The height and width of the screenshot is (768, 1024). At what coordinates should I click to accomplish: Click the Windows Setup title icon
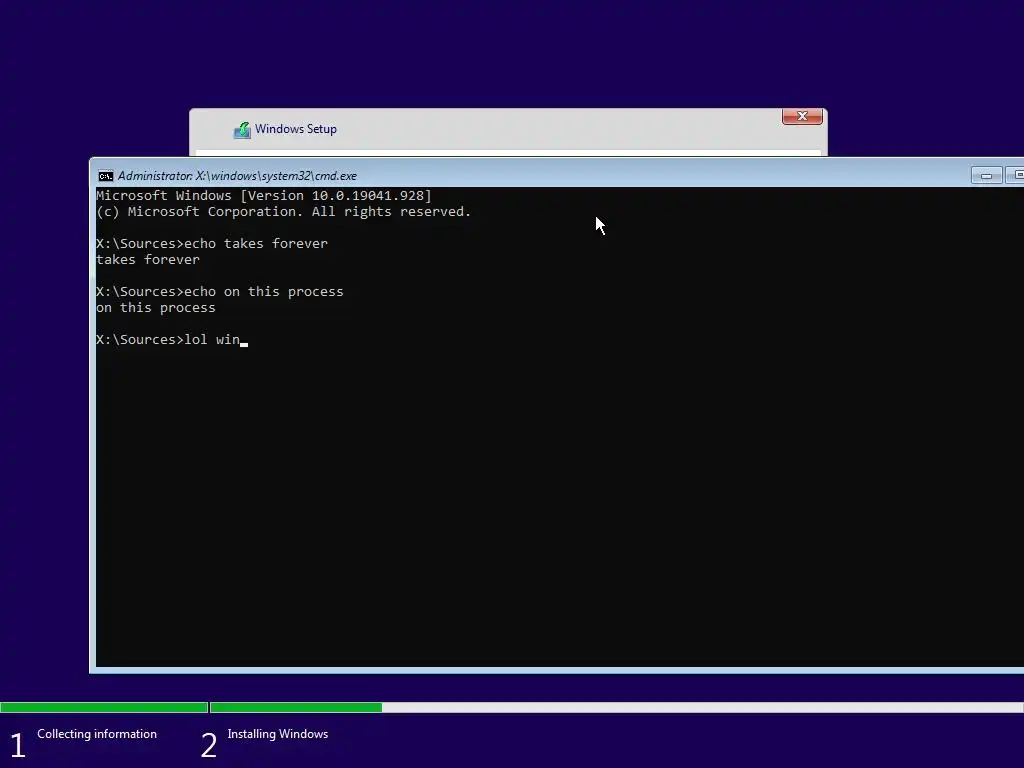click(242, 130)
